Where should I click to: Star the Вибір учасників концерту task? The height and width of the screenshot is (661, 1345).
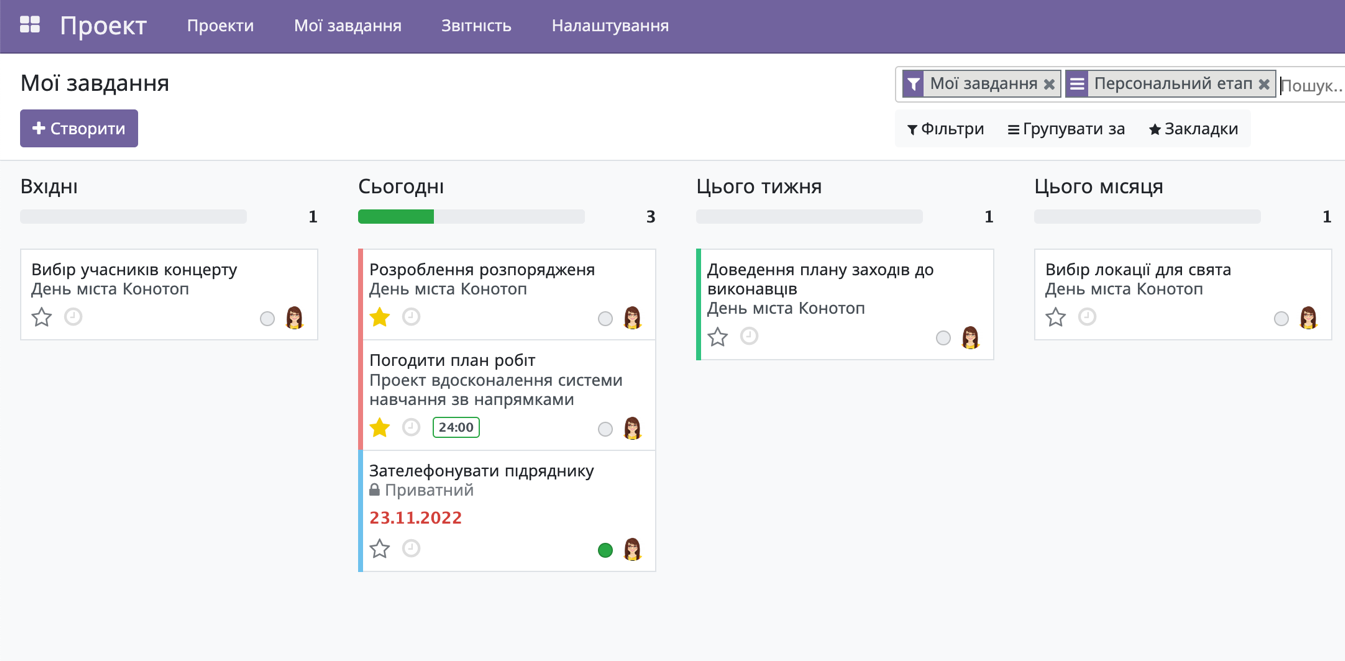(x=41, y=317)
